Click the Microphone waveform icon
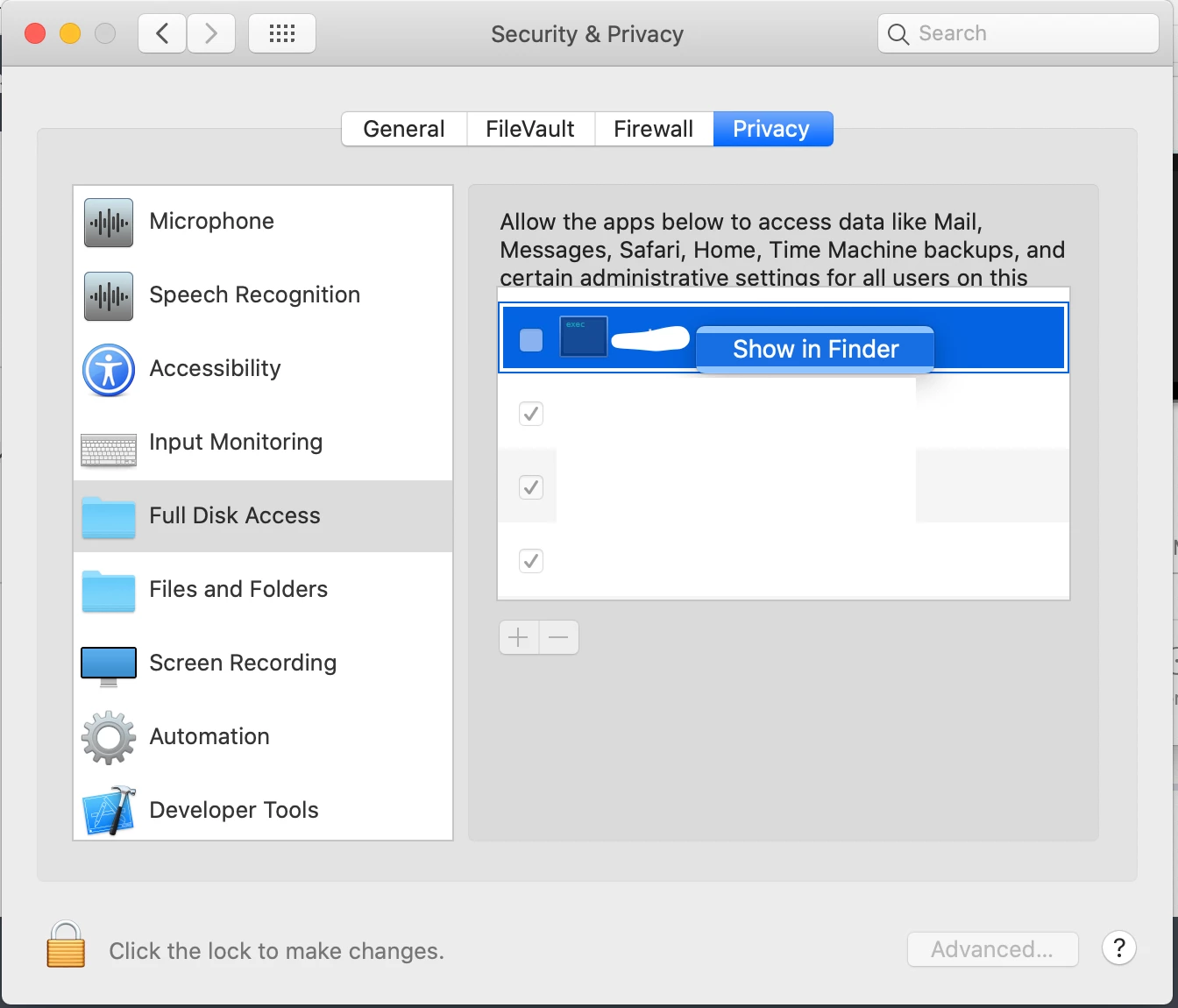Viewport: 1178px width, 1008px height. 109,223
